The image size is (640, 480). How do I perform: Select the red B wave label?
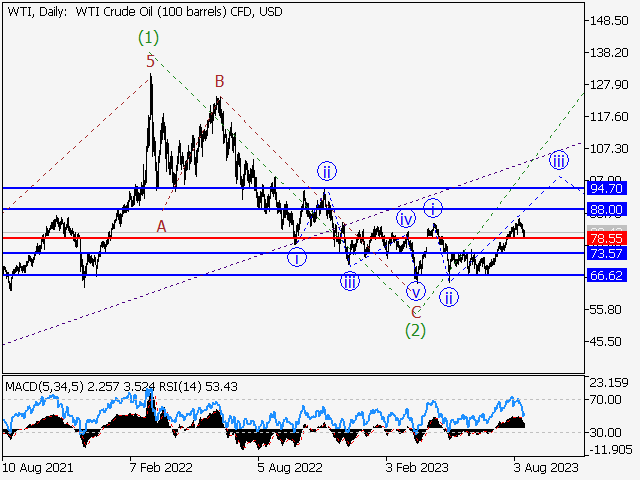[x=220, y=81]
